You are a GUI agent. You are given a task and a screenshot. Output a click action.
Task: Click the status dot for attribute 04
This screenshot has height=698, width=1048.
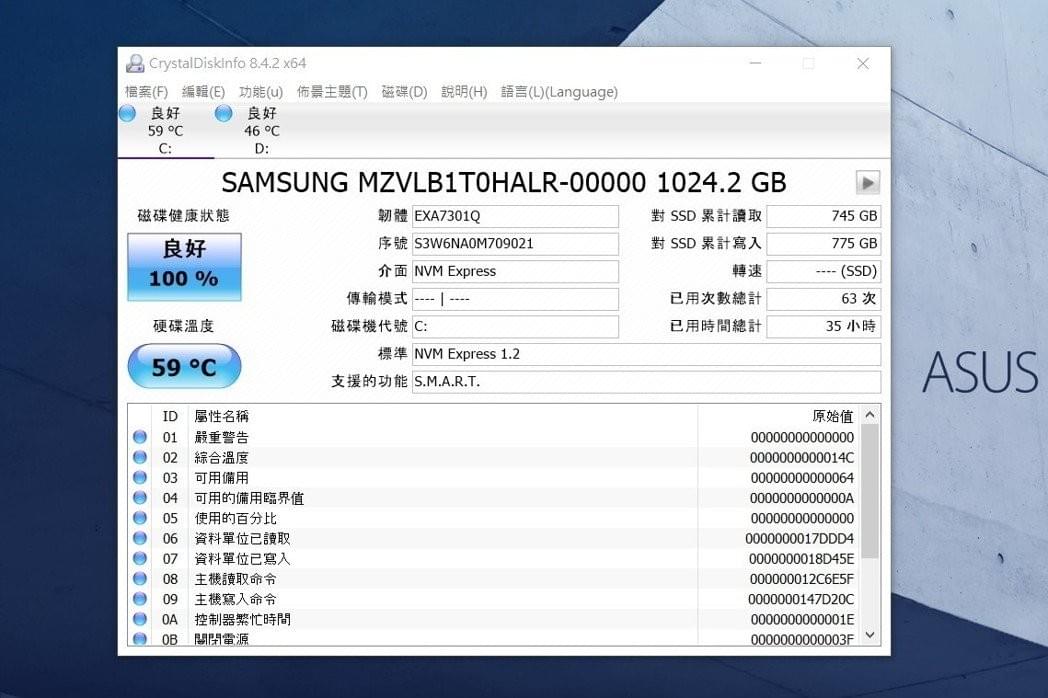coord(140,498)
